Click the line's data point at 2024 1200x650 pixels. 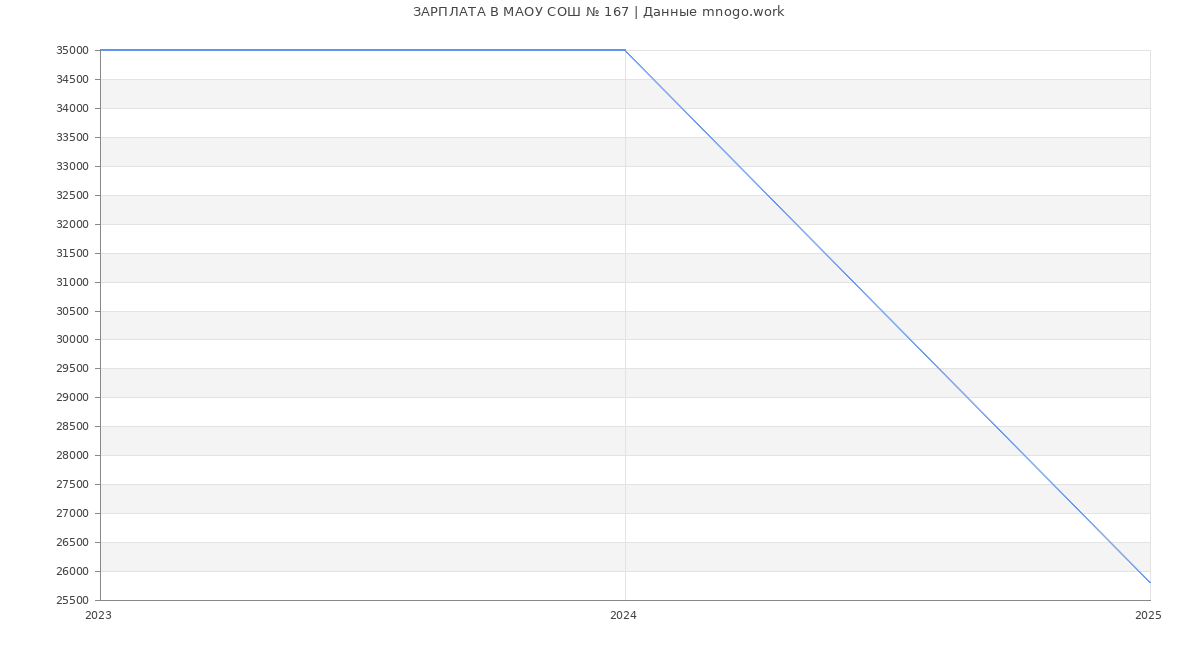(x=625, y=50)
